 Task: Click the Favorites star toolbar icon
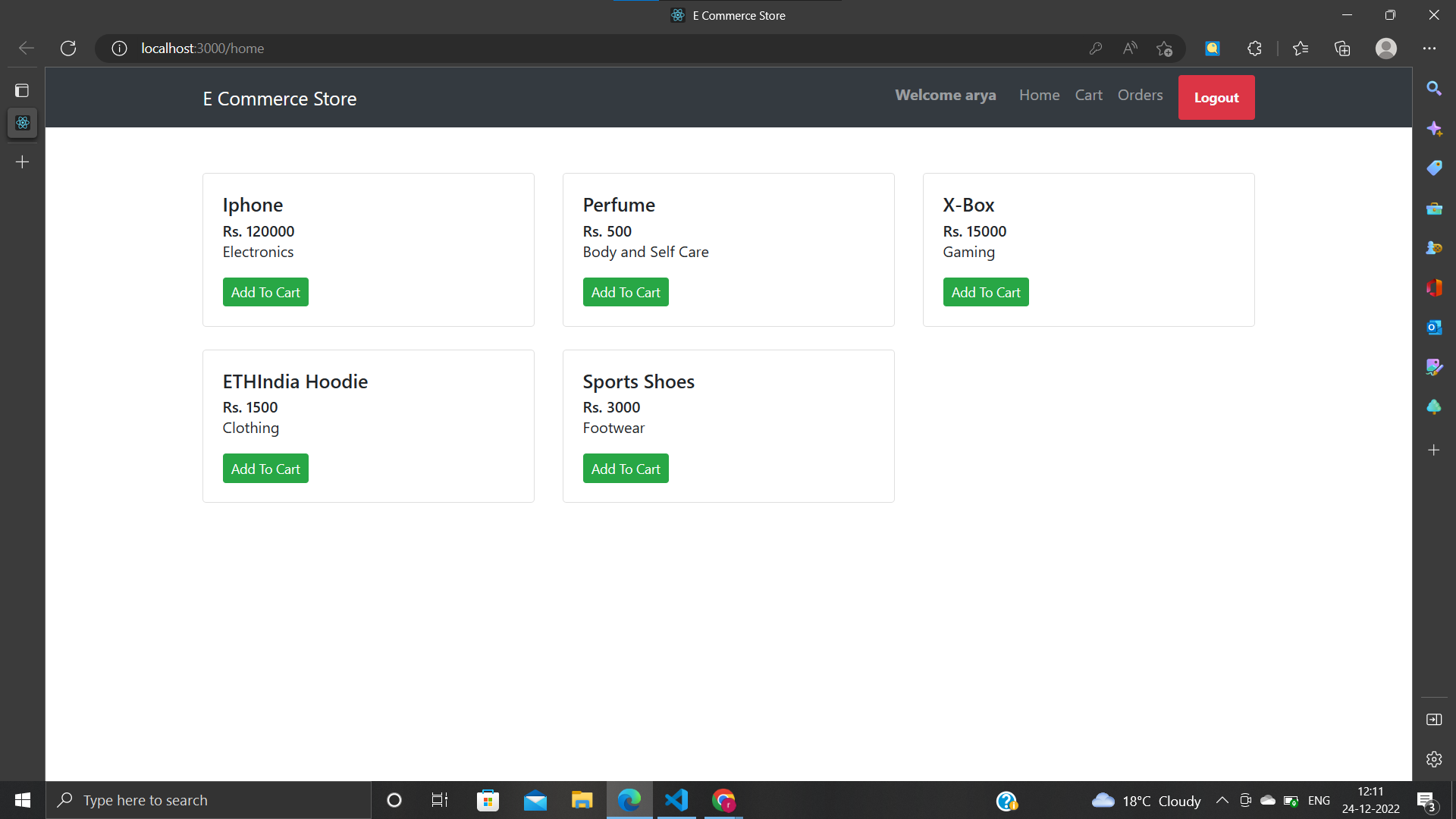click(1300, 48)
